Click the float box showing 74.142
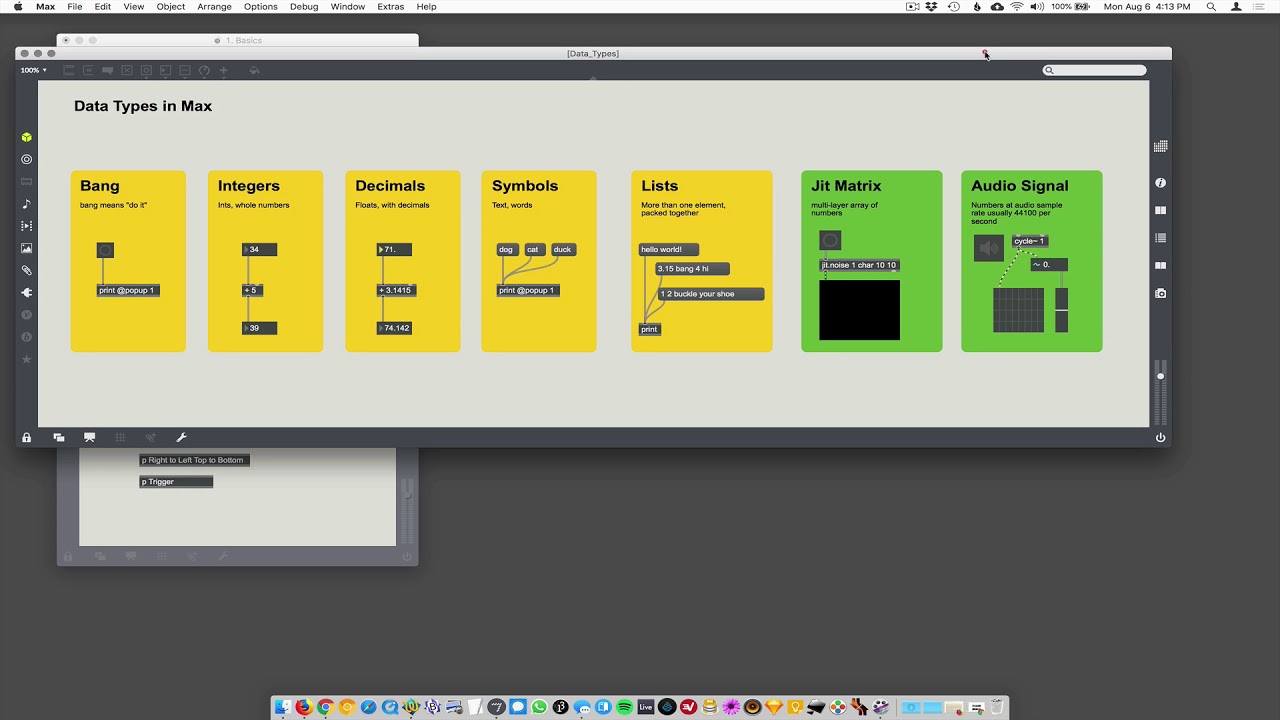The image size is (1280, 720). point(394,328)
